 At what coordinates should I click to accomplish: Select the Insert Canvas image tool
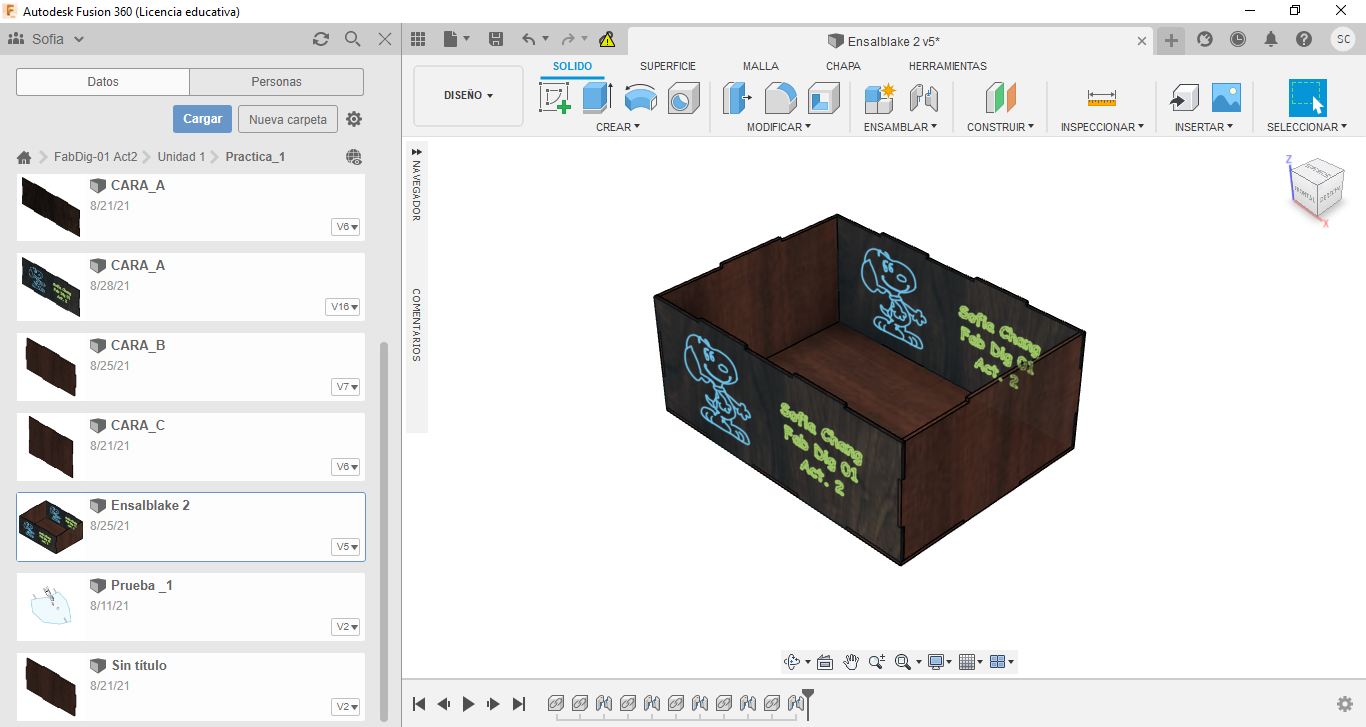1226,98
